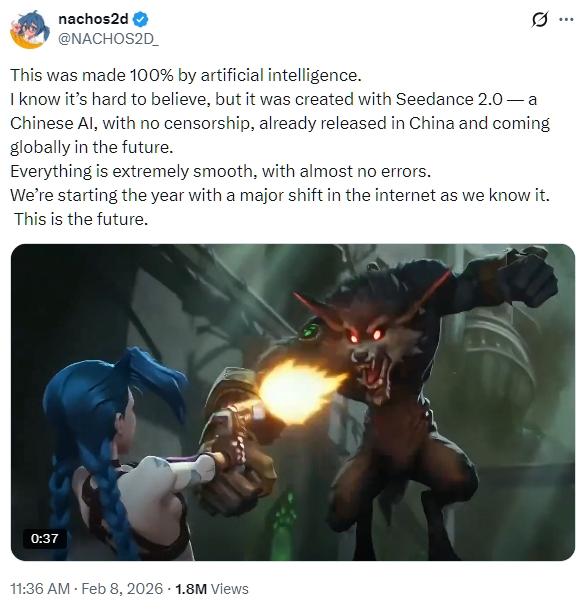Image resolution: width=585 pixels, height=613 pixels.
Task: Click the red-eyed werewolf's face
Action: [366, 352]
